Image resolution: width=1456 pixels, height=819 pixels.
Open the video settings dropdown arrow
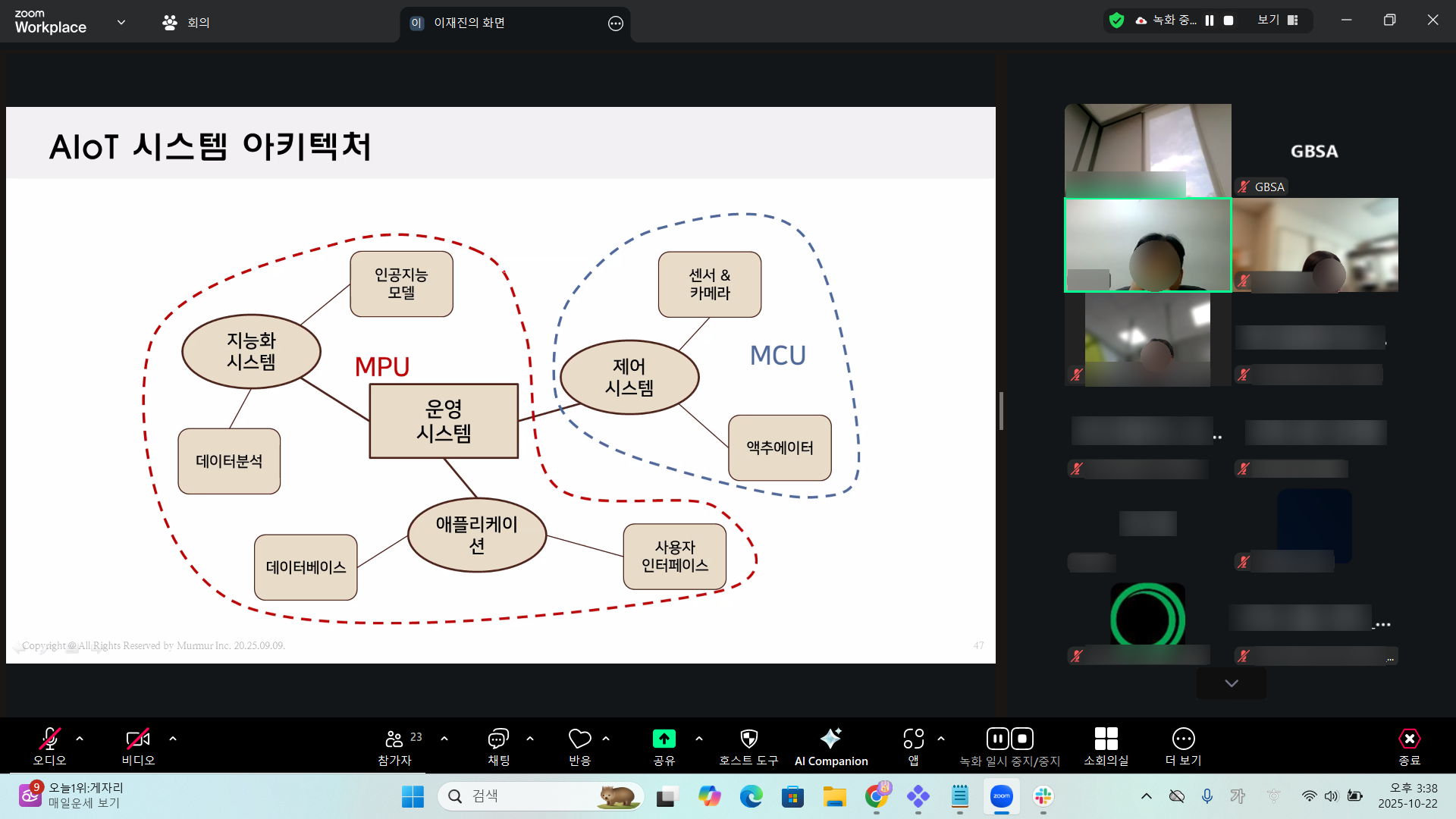(x=173, y=738)
